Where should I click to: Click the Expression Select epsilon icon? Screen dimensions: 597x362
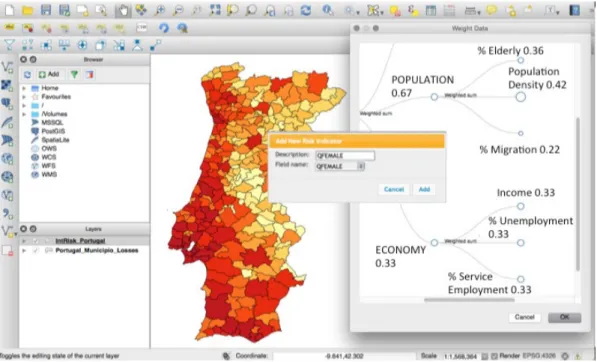point(413,10)
